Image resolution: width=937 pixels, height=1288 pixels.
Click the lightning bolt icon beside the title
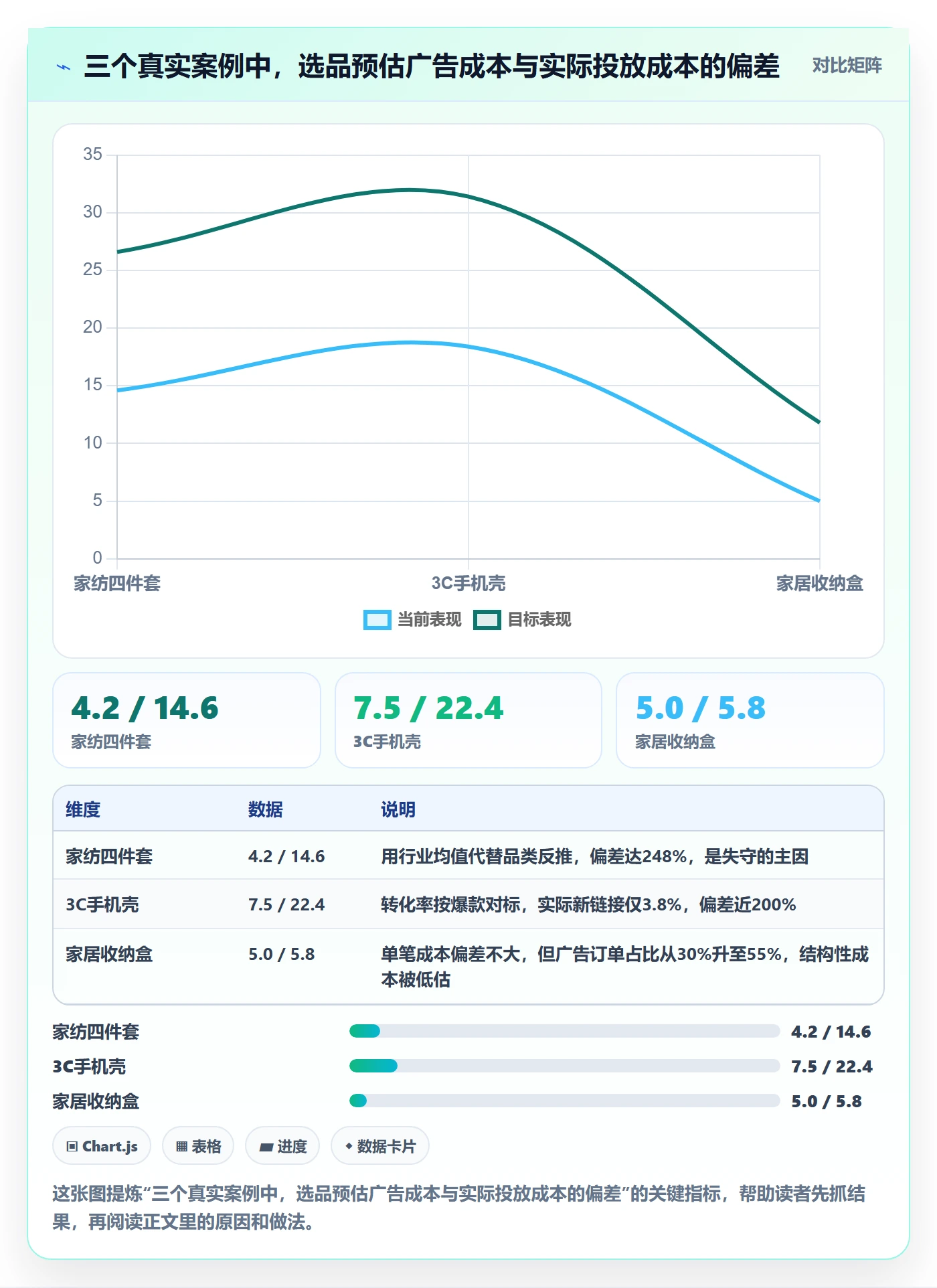64,67
